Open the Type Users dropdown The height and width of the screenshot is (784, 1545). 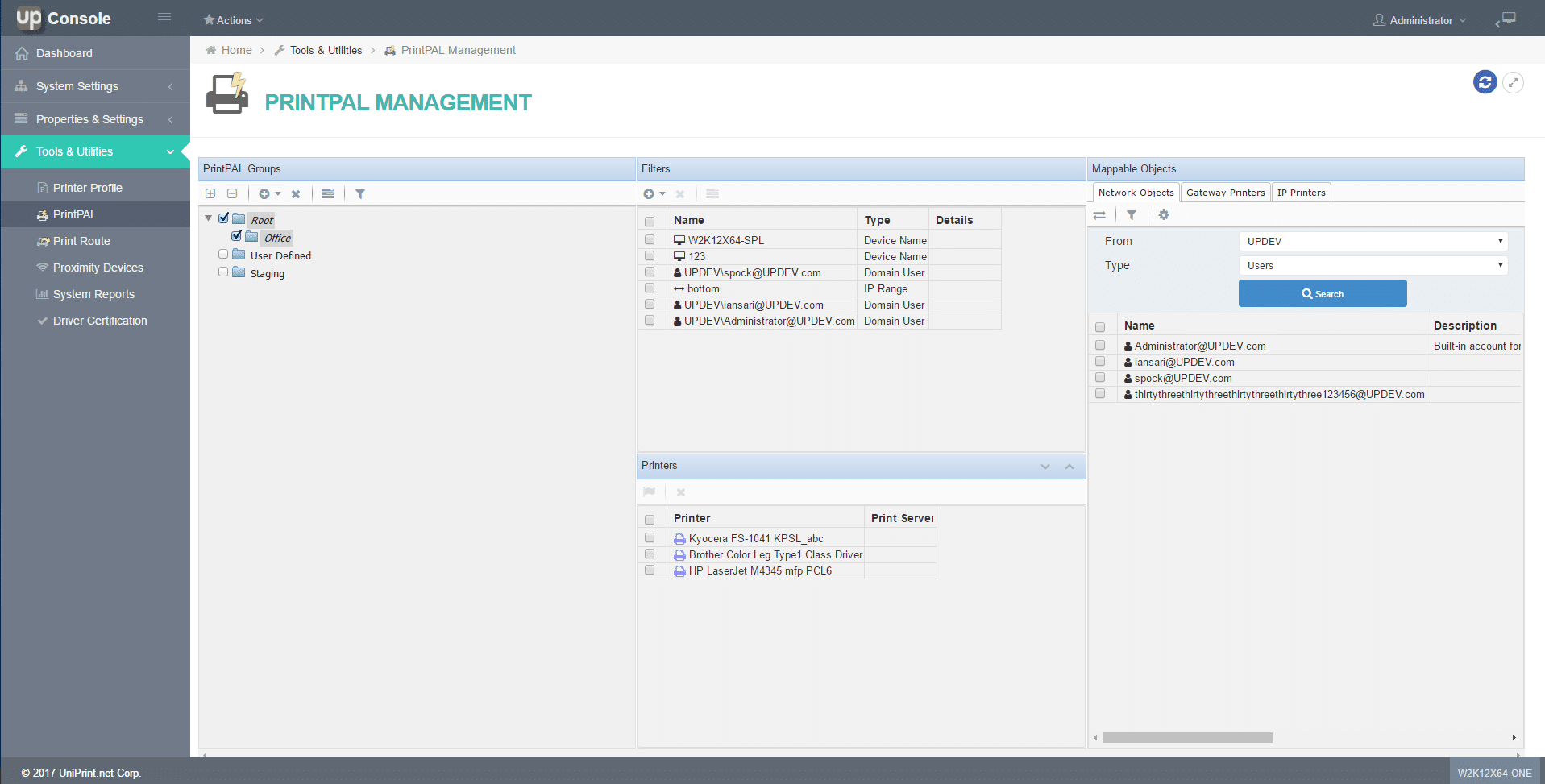[x=1373, y=265]
